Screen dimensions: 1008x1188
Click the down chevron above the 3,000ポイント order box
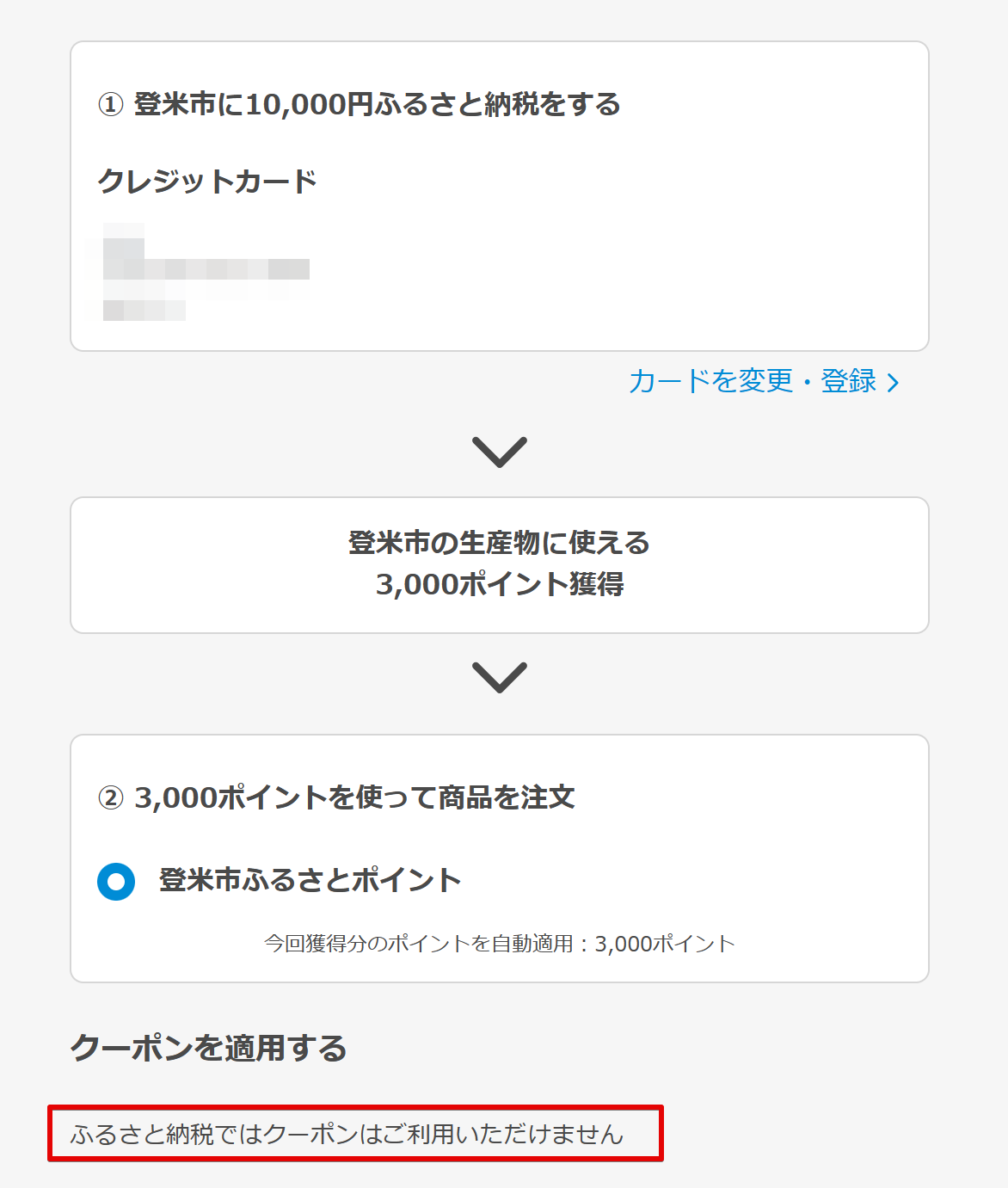pyautogui.click(x=500, y=677)
